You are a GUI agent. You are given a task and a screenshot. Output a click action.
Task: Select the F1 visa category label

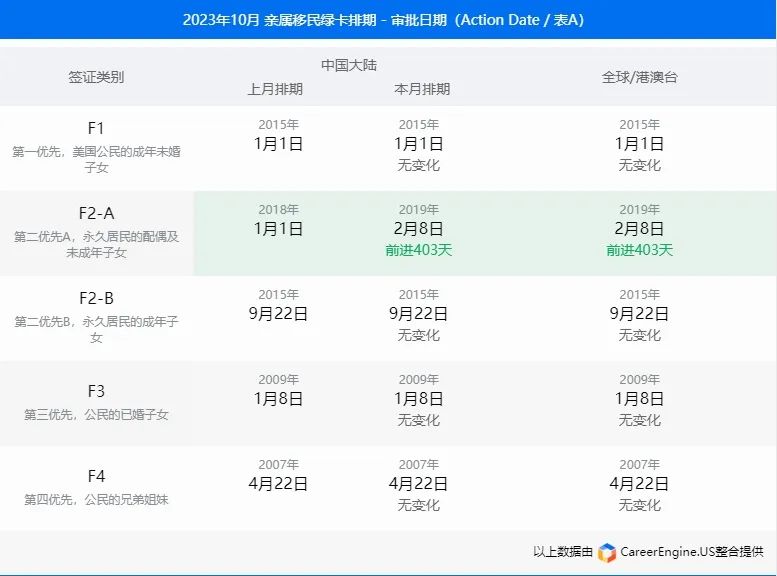point(96,128)
